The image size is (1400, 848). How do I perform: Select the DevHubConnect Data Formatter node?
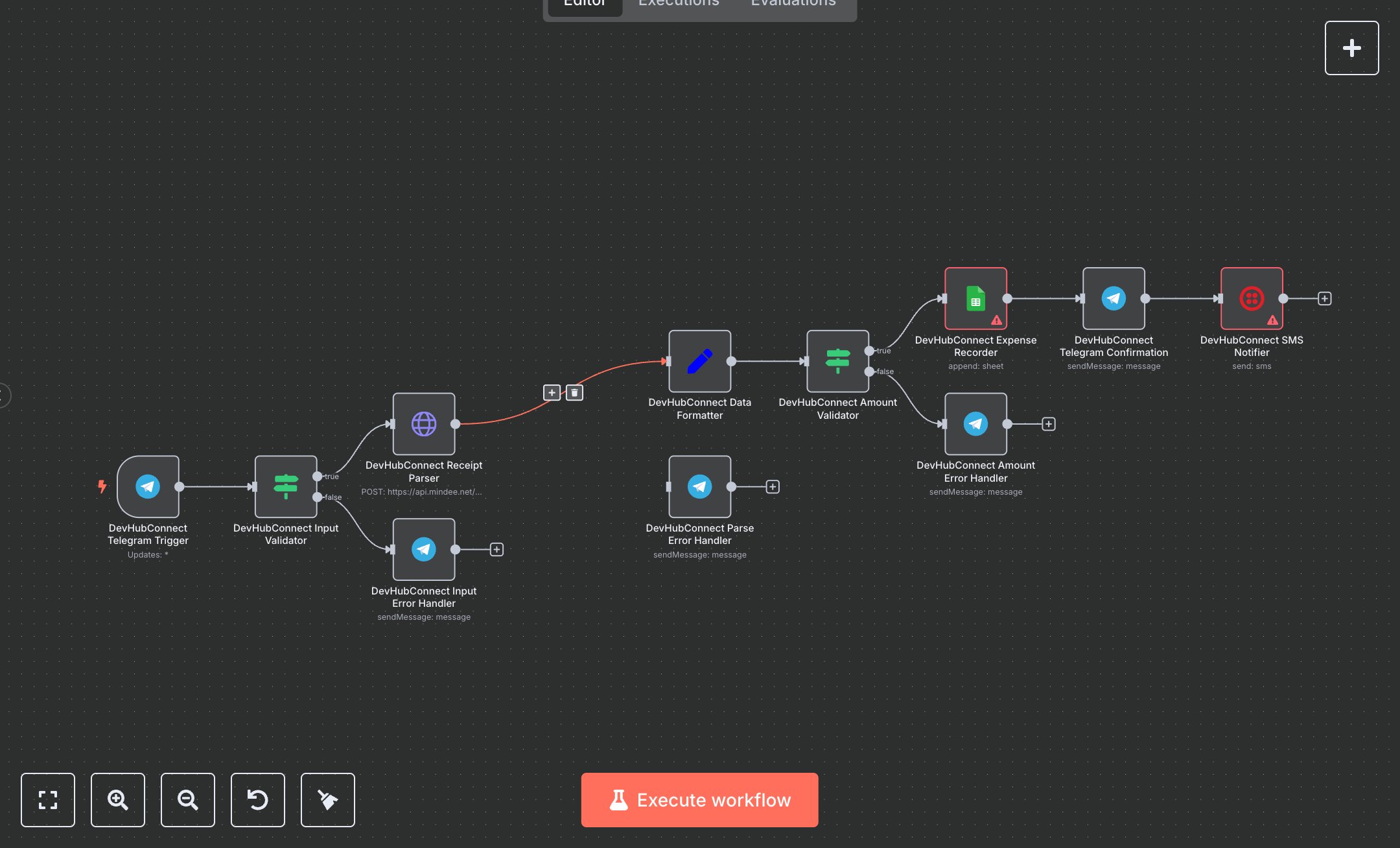click(x=699, y=361)
